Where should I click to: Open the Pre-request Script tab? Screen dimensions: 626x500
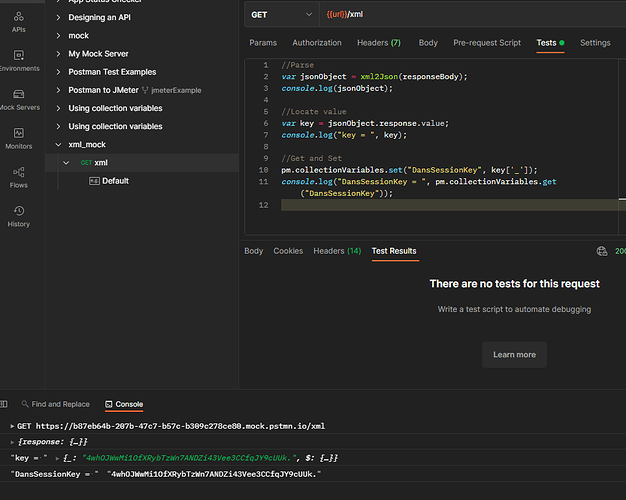coord(487,43)
